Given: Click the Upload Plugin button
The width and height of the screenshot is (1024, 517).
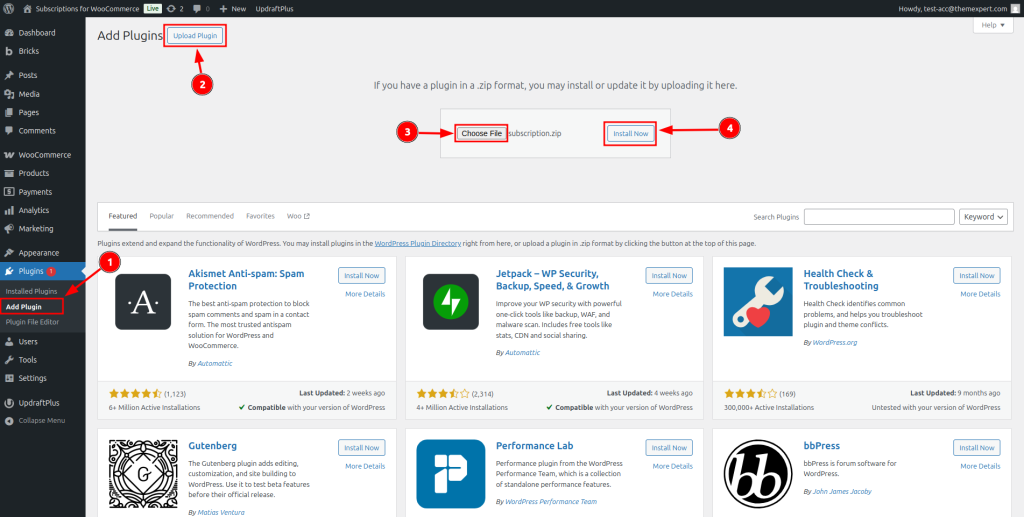Looking at the screenshot, I should point(195,35).
